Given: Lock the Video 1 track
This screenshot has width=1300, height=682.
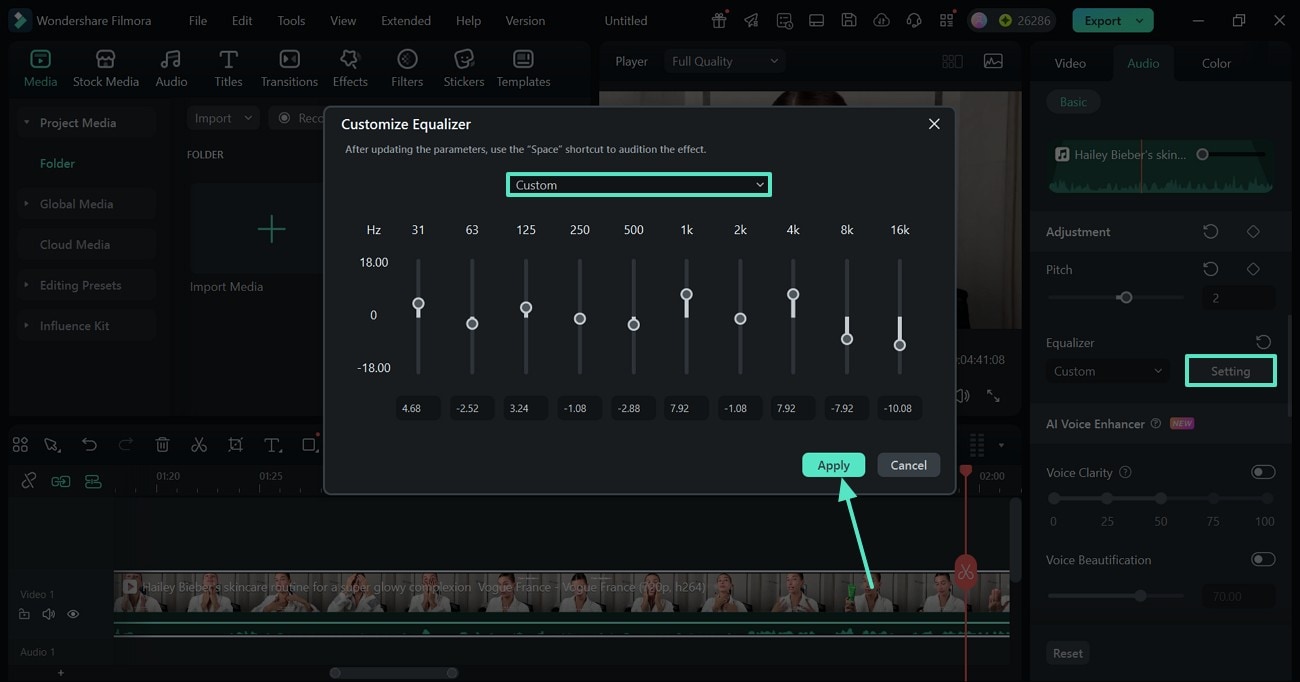Looking at the screenshot, I should [25, 614].
